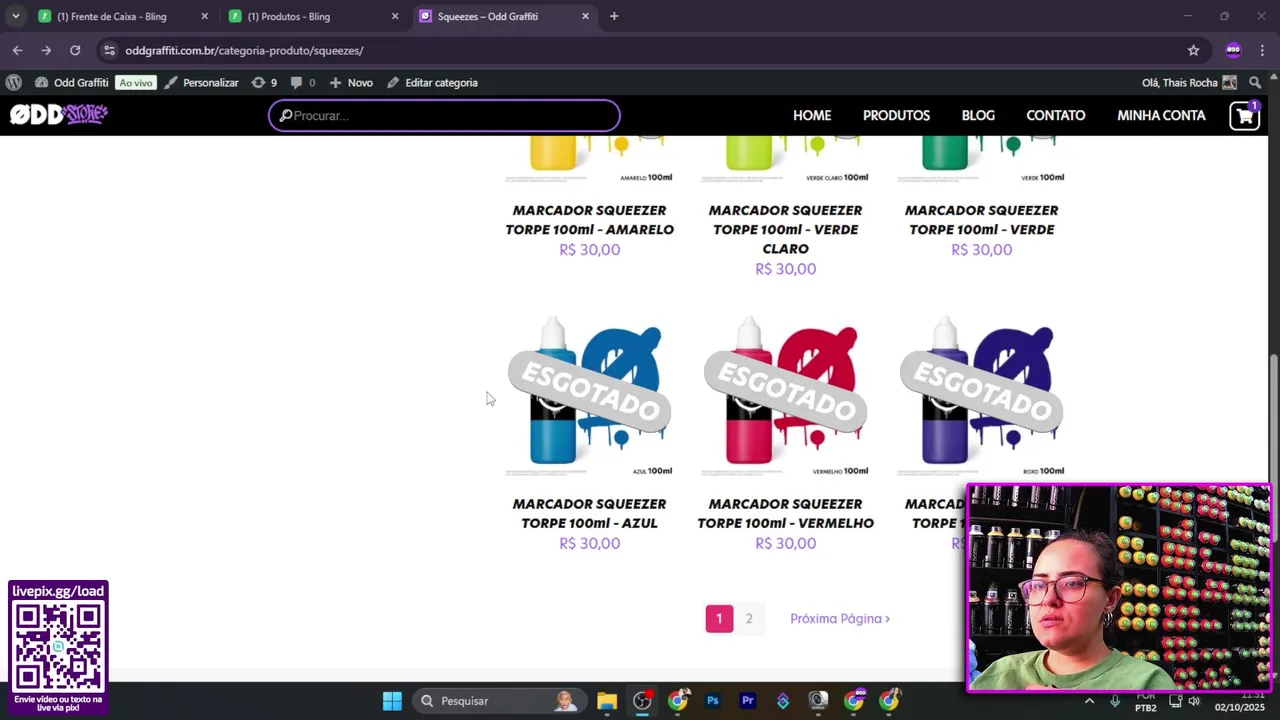Click the ODD Store logo
Viewport: 1280px width, 720px height.
point(58,115)
